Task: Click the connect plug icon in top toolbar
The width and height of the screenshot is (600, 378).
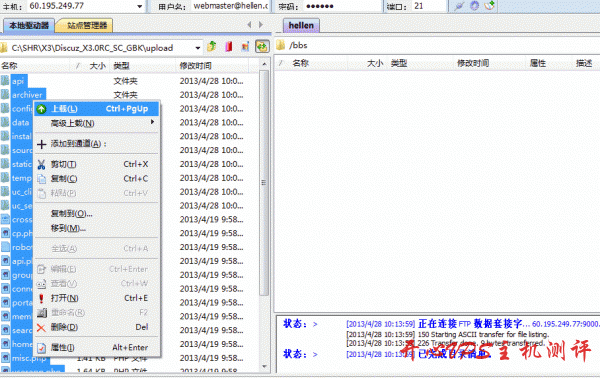Action: pyautogui.click(x=459, y=6)
